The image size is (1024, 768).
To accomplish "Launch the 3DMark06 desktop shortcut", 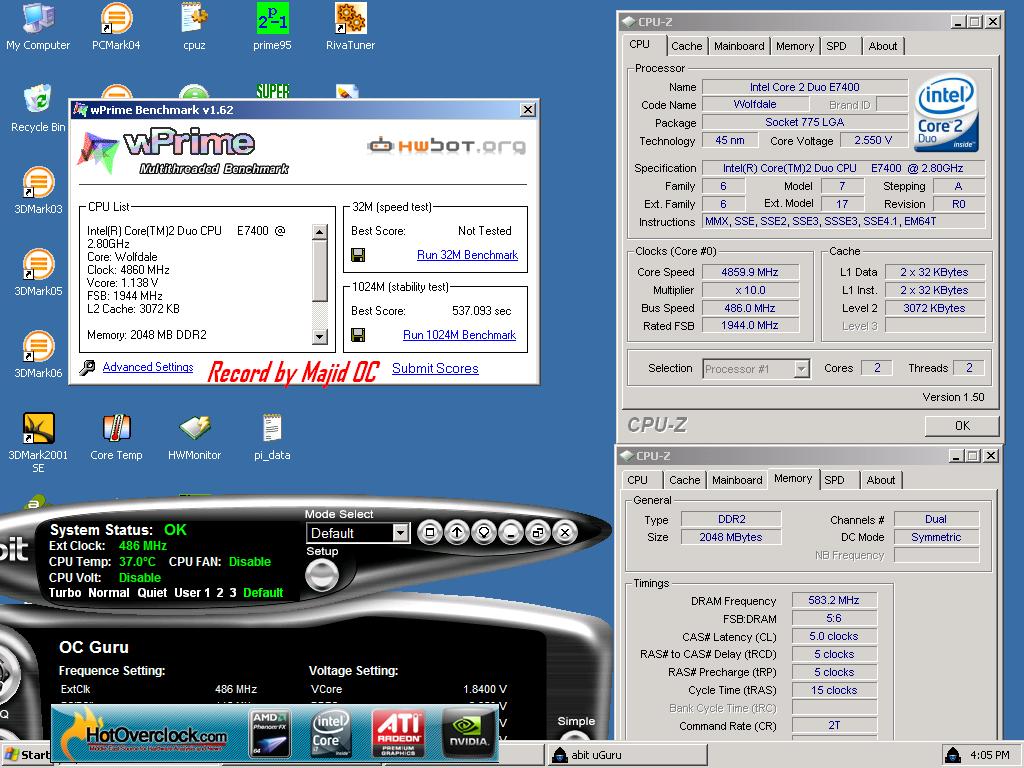I will [38, 354].
